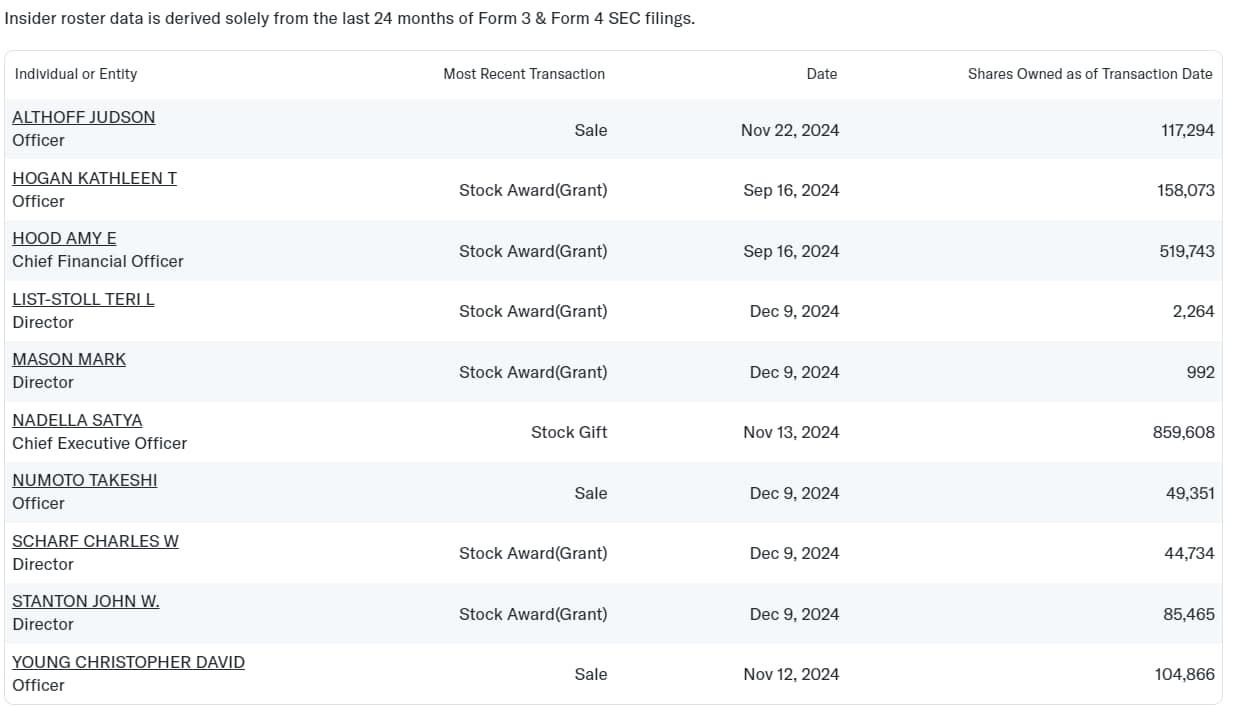Open the ALTHOFF JUDSON insider profile link

coord(84,117)
